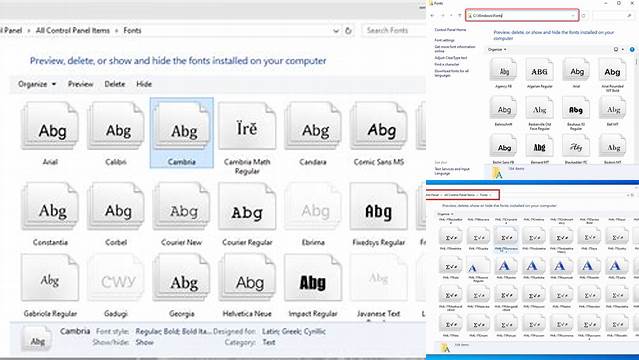Select Arial Rounded MT Bold font icon
The height and width of the screenshot is (360, 639).
613,70
